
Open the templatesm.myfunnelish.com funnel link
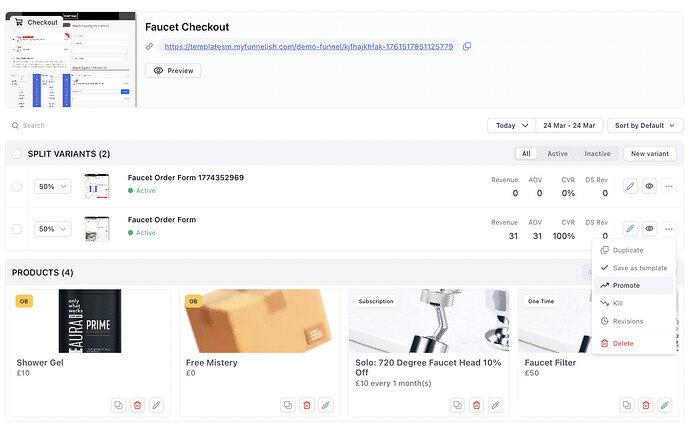coord(308,47)
